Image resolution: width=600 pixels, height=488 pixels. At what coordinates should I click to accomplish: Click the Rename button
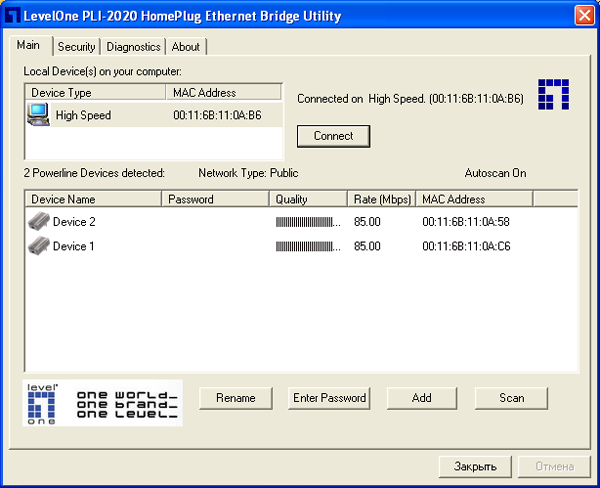coord(236,398)
